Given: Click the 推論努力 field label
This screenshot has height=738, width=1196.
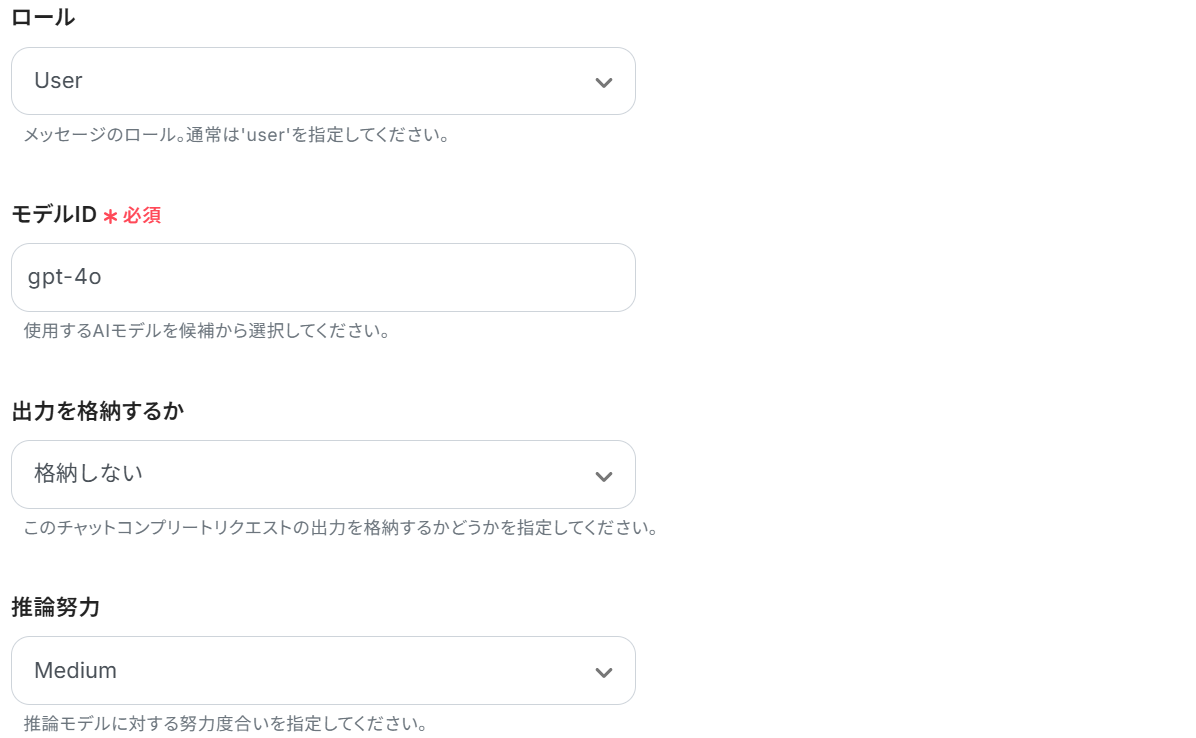Looking at the screenshot, I should point(55,607).
